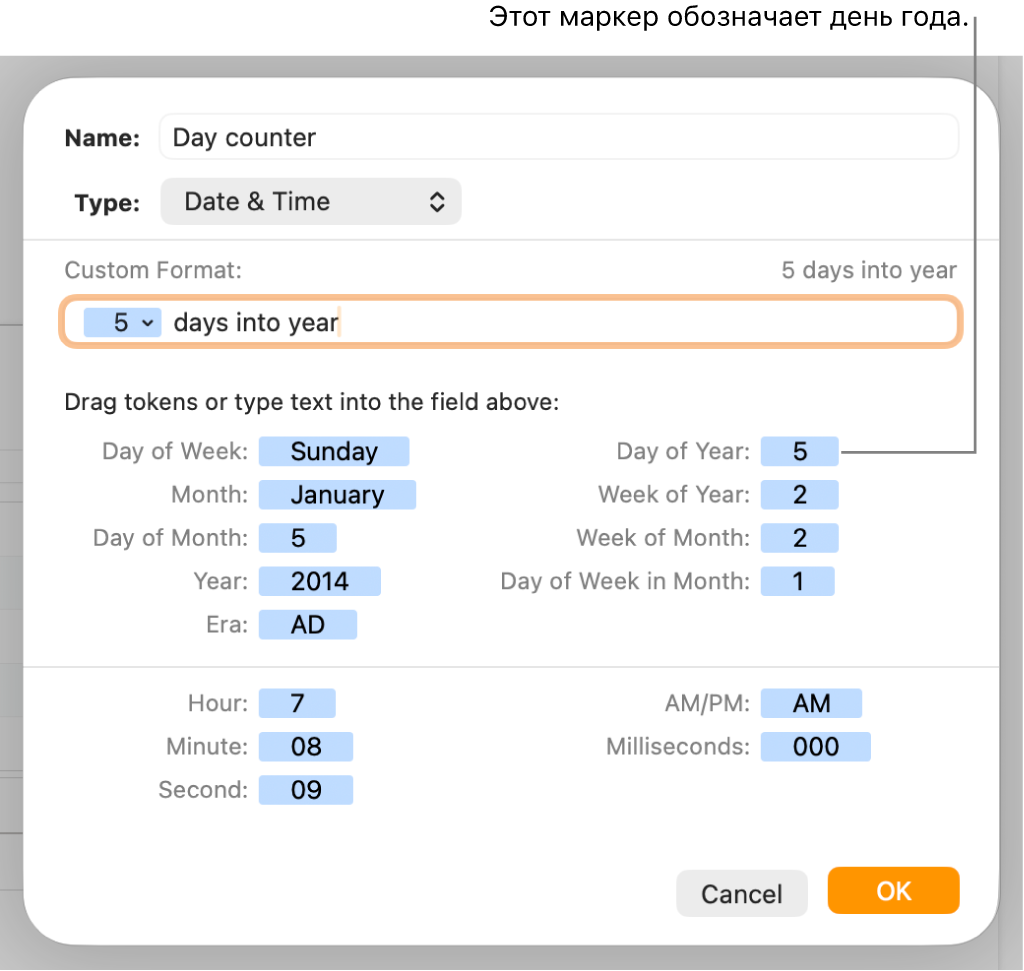This screenshot has height=971, width=1024.
Task: Click the Day of Week in Month token
Action: (797, 581)
